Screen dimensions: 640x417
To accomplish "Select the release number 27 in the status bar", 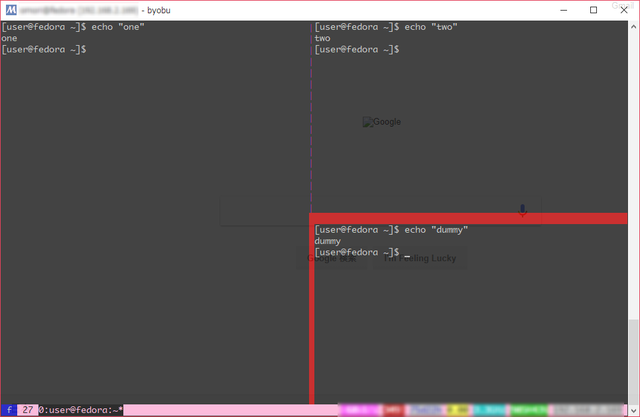I will [28, 410].
